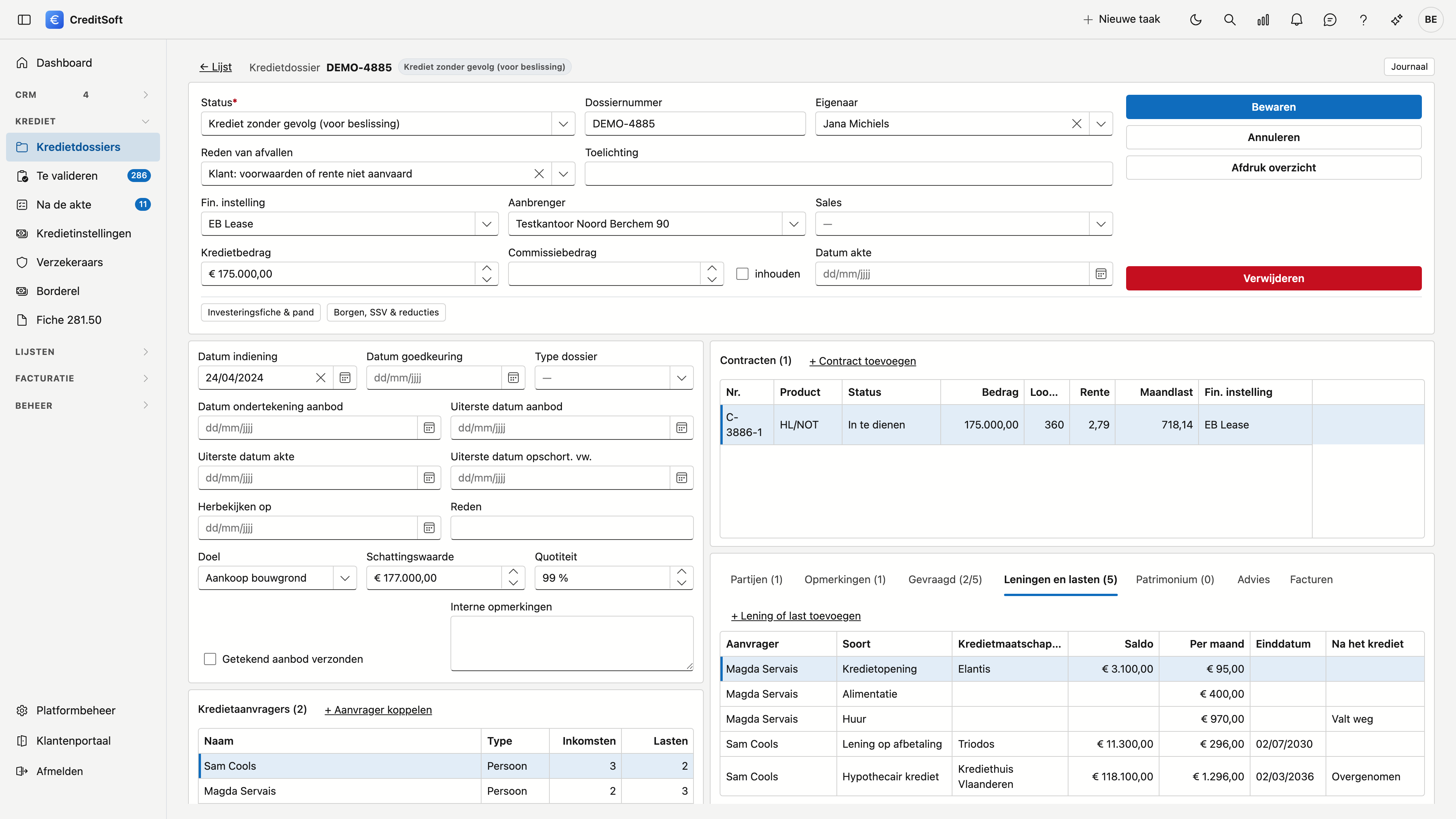This screenshot has height=819, width=1456.
Task: Go back via the Lijst link
Action: (x=215, y=67)
